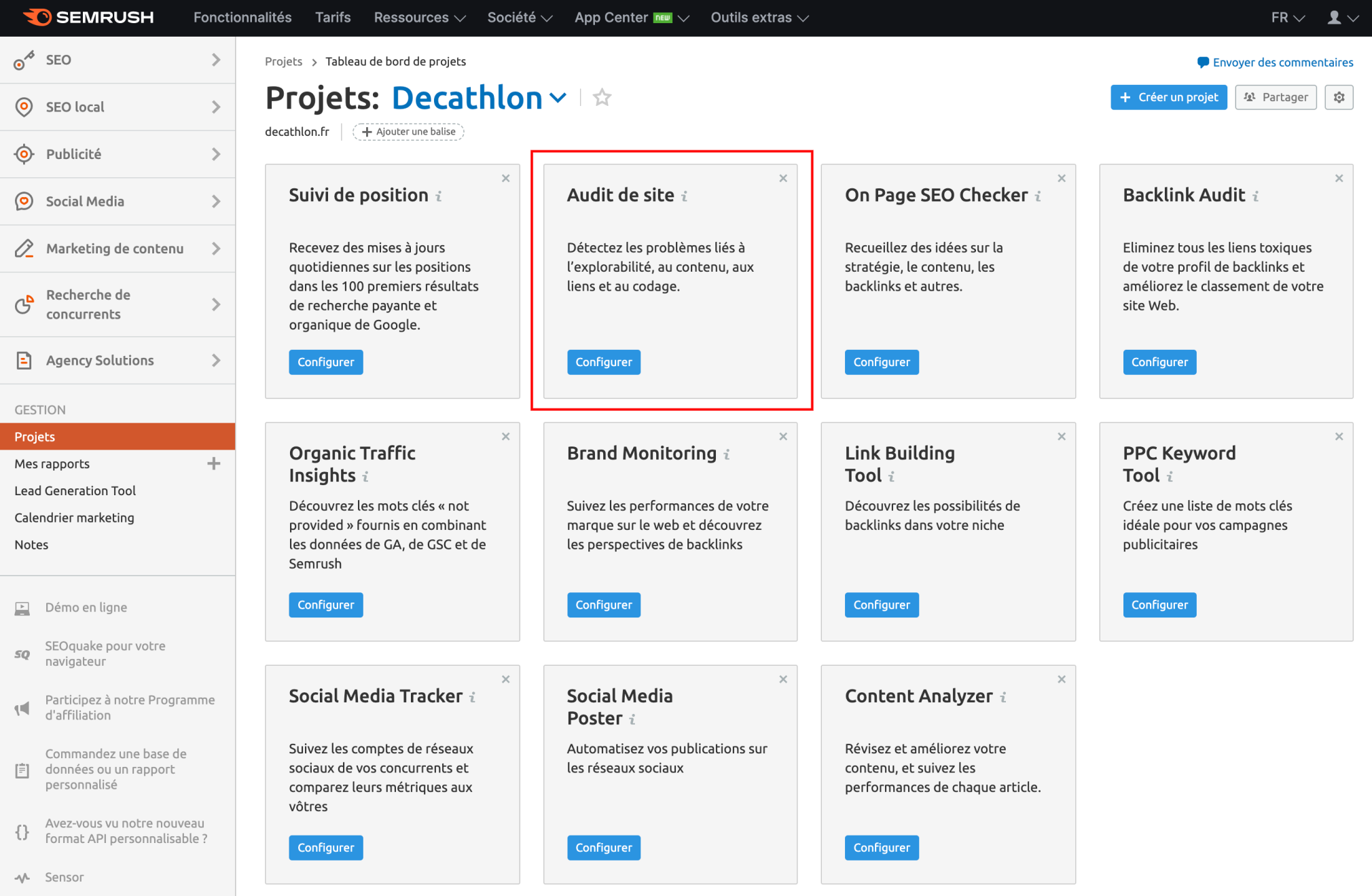1372x896 pixels.
Task: Click the user account icon top right
Action: pos(1335,18)
